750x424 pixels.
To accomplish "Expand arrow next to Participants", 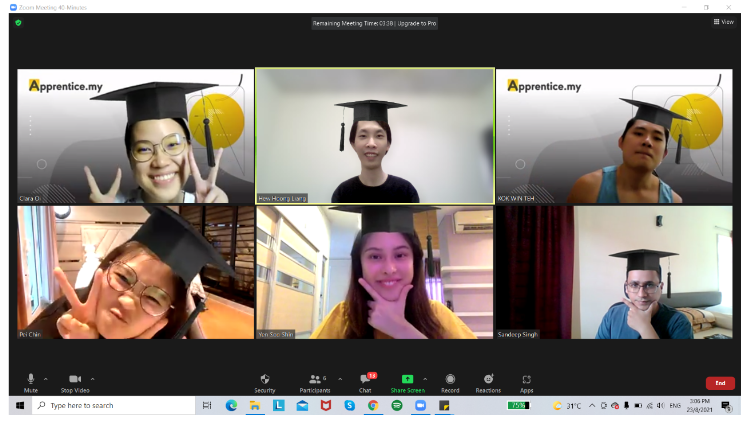I will [x=340, y=378].
